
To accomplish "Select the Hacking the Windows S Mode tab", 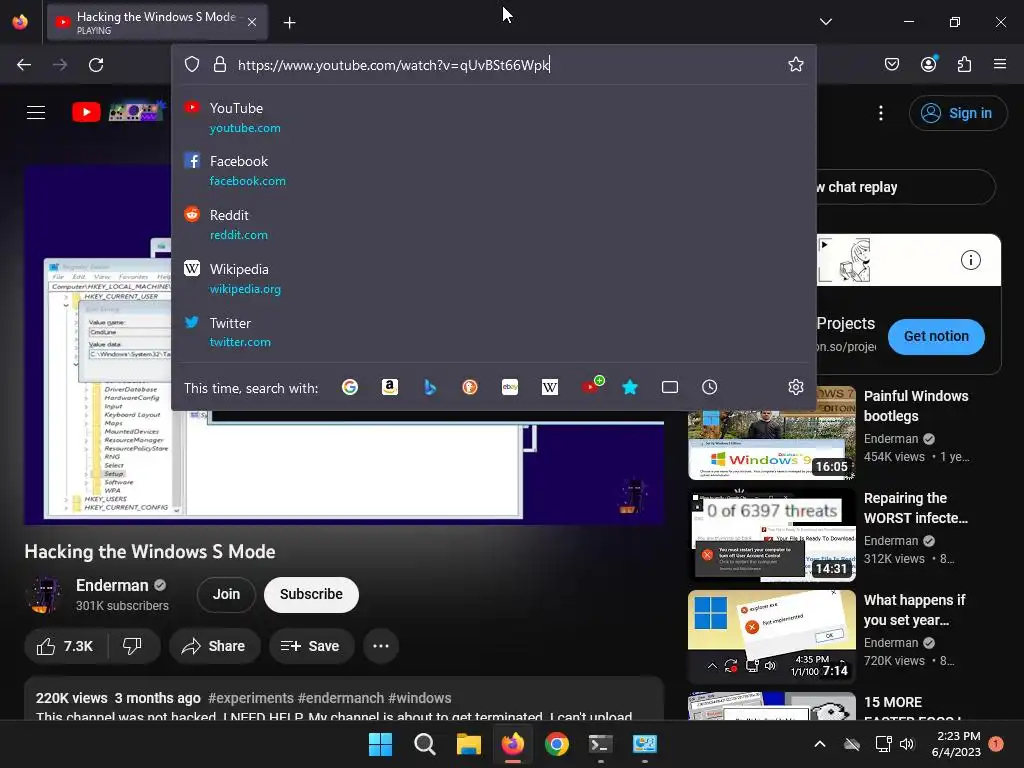I will point(157,23).
